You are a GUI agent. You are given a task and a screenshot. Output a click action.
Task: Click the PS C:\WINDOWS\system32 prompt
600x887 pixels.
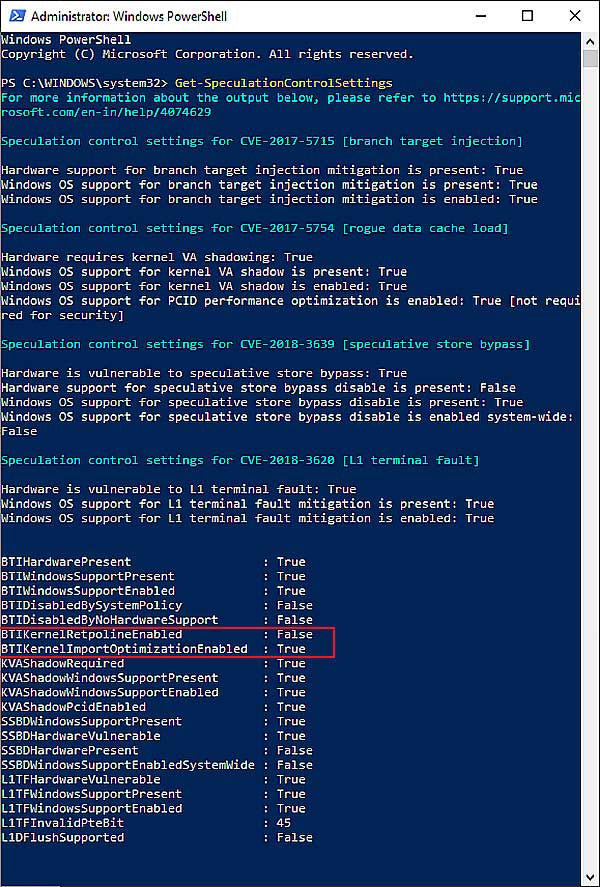[x=85, y=83]
